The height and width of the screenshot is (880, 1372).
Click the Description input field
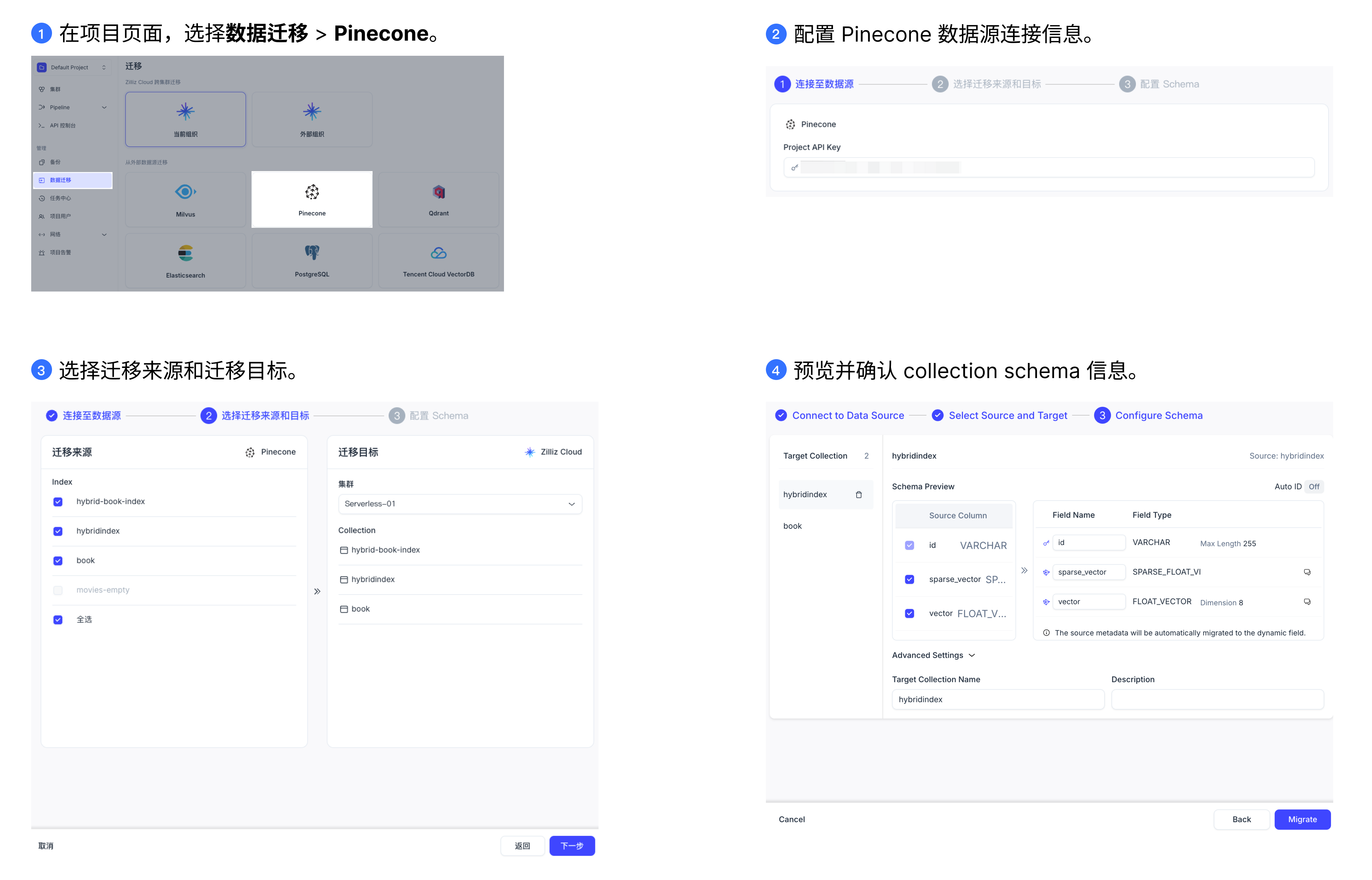click(x=1218, y=699)
